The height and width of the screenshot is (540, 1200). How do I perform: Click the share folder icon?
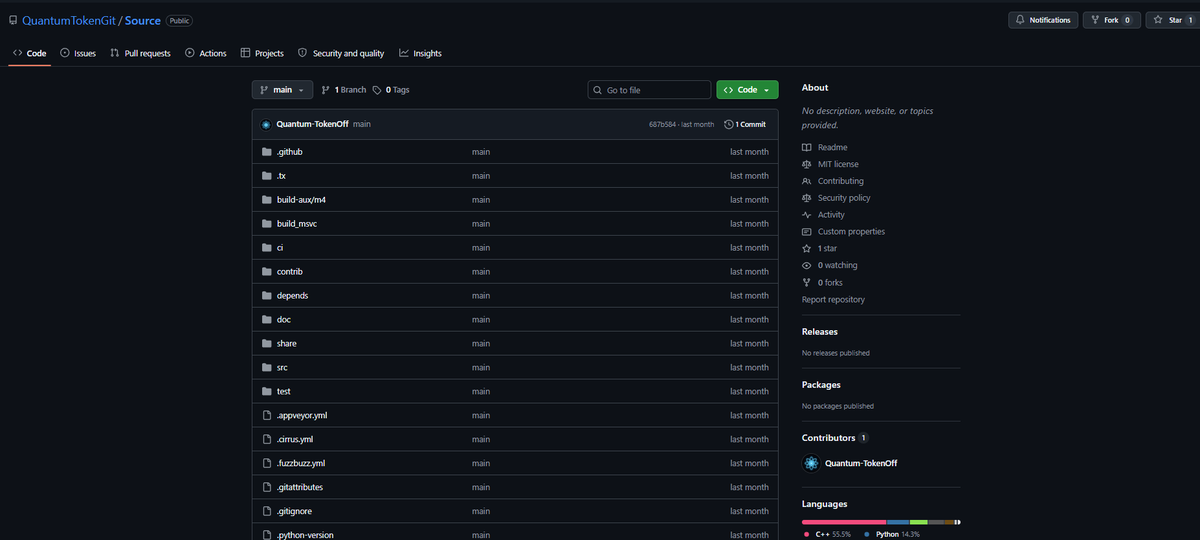[267, 344]
